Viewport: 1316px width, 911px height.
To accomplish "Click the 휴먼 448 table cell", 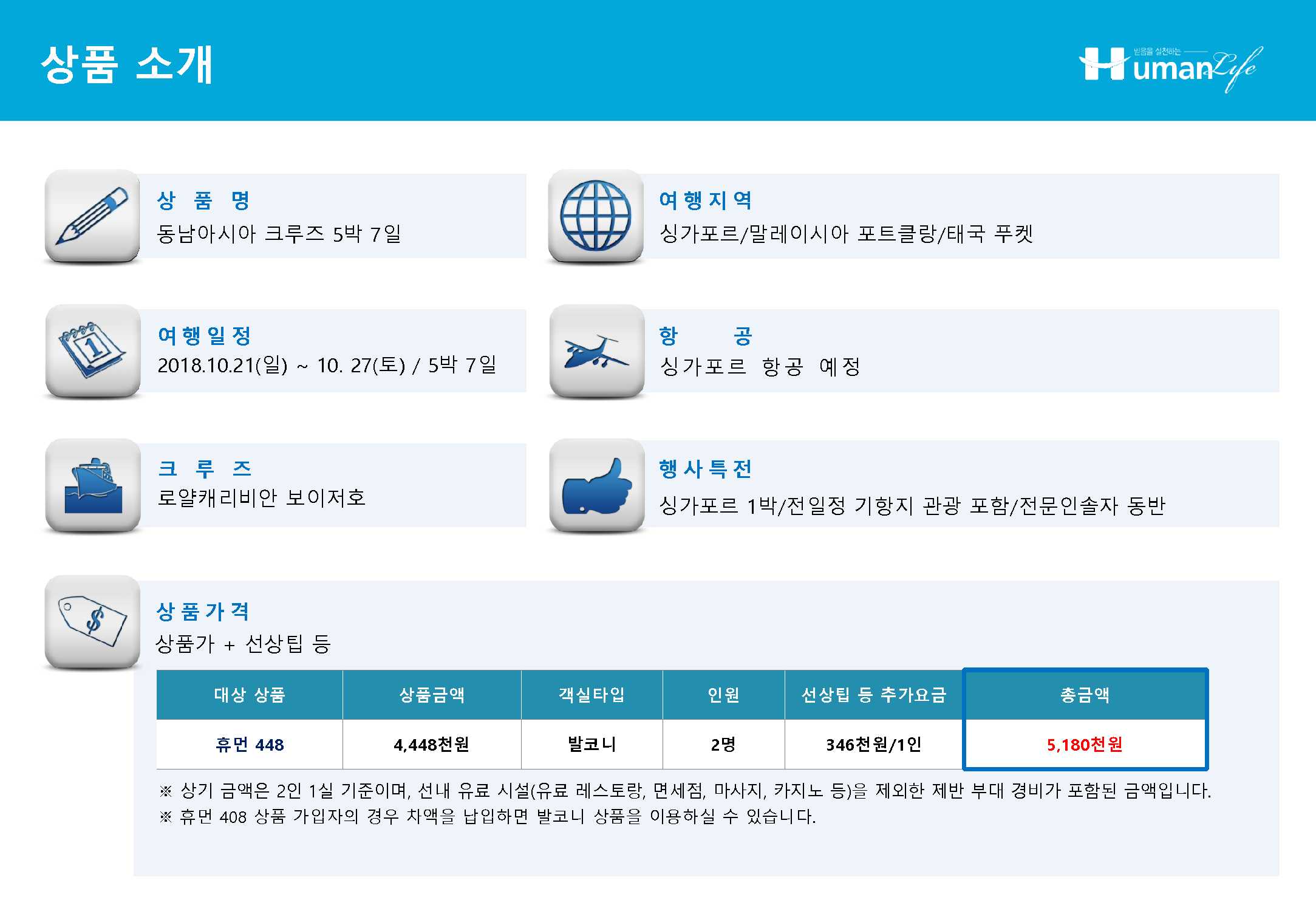I will tap(250, 745).
